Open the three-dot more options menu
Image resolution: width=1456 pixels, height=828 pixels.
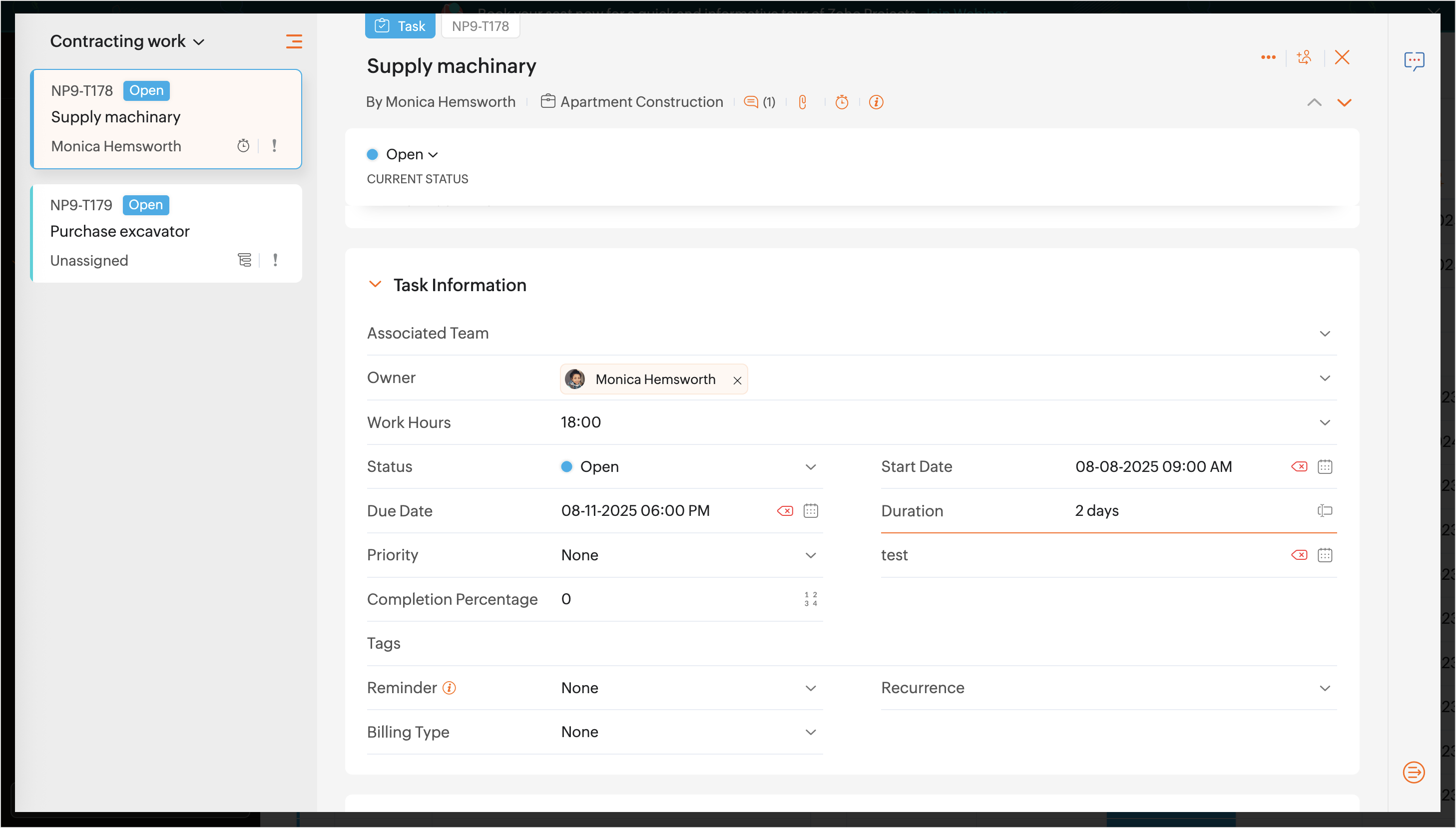click(x=1268, y=57)
